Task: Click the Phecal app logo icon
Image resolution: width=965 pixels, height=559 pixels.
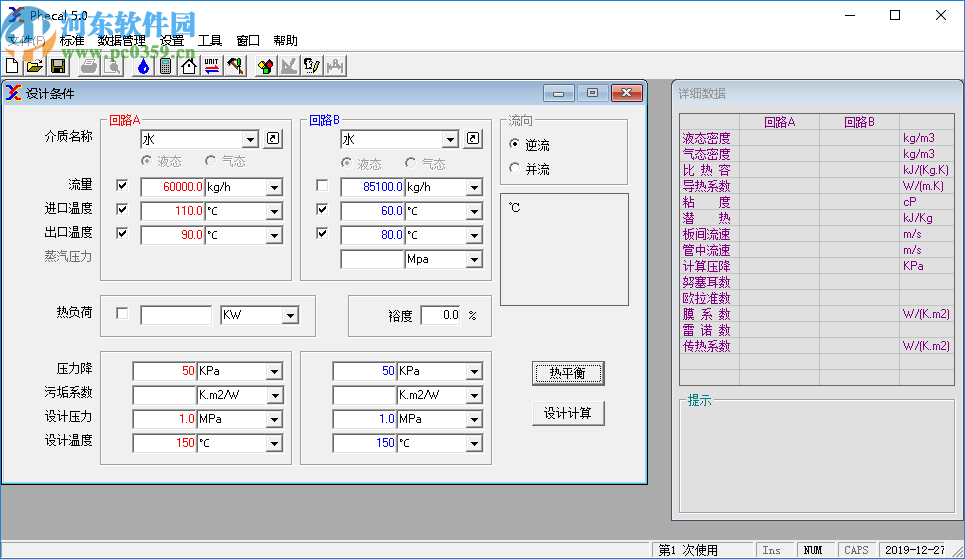Action: pos(16,15)
